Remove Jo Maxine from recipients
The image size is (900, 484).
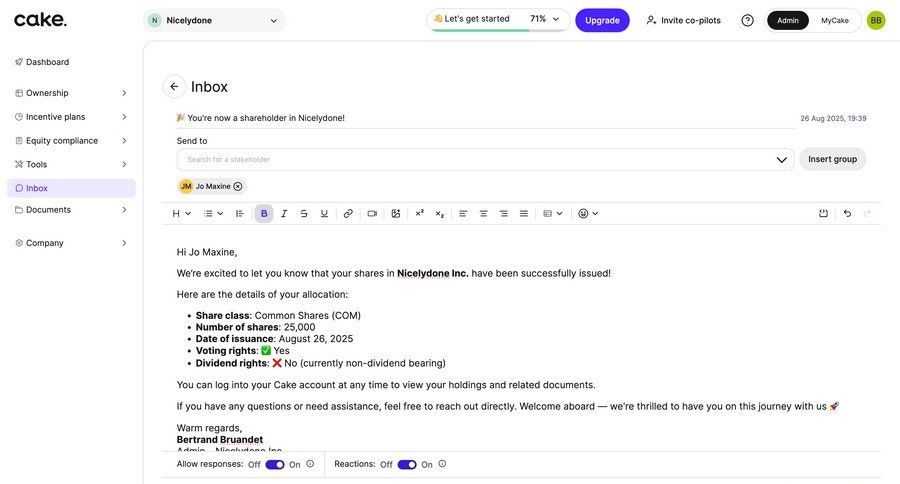point(238,186)
